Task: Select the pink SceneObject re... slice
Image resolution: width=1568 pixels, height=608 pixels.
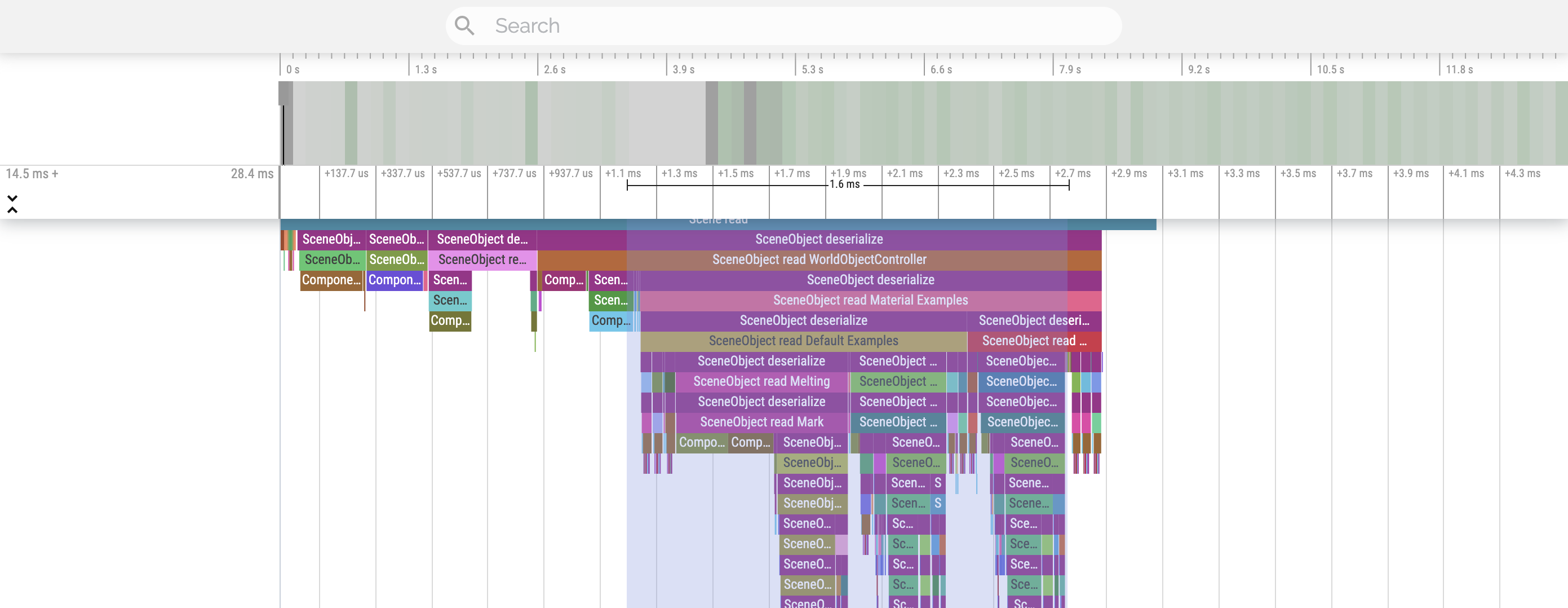Action: click(x=482, y=259)
